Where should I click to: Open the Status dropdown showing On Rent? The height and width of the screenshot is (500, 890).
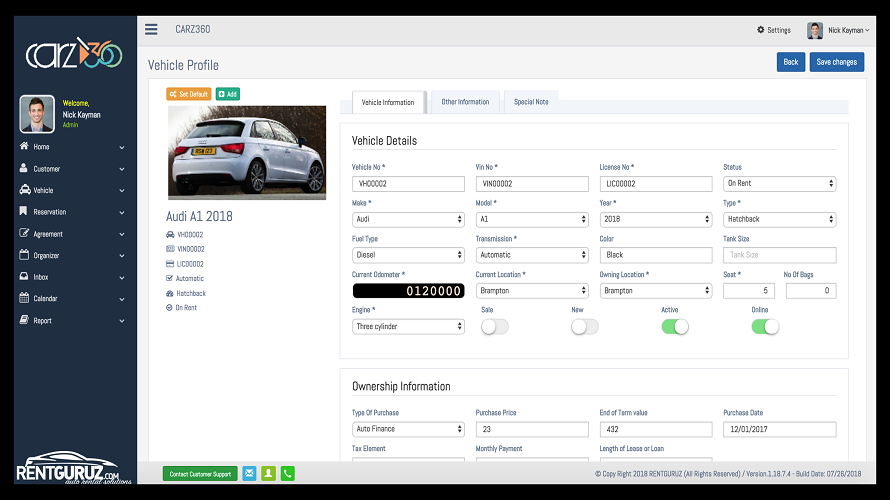coord(779,184)
